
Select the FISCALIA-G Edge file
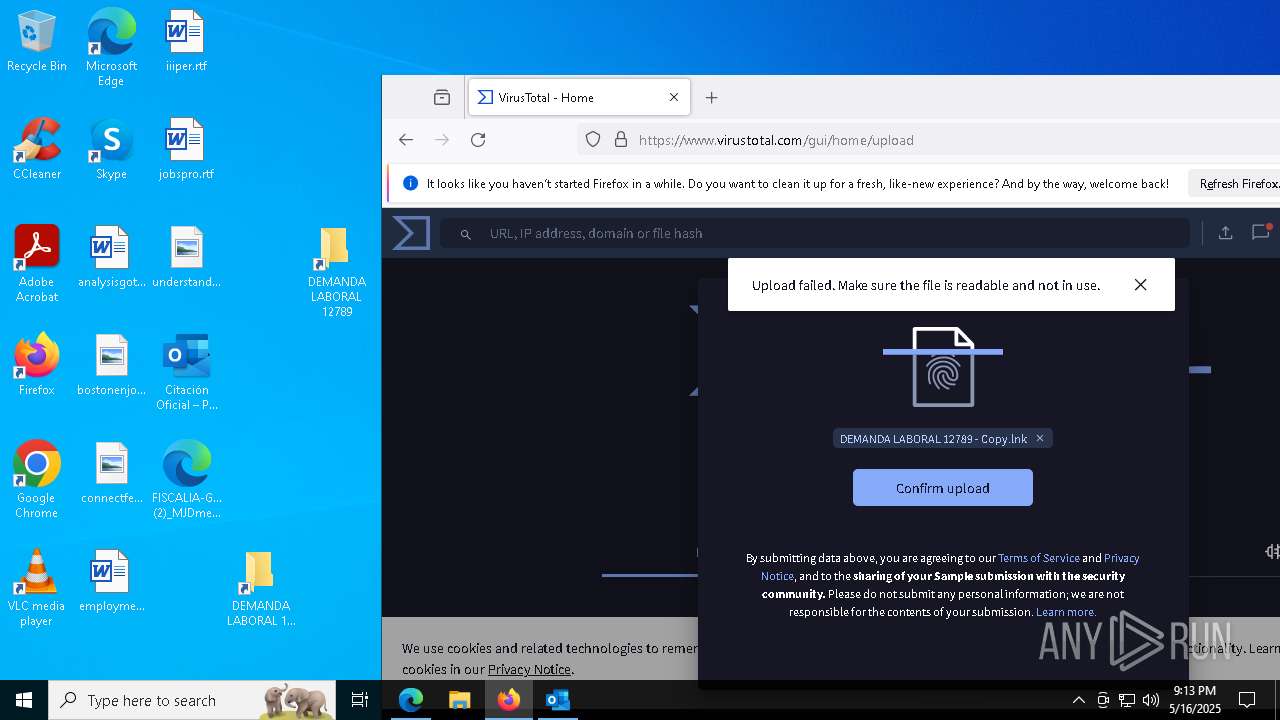coord(186,480)
